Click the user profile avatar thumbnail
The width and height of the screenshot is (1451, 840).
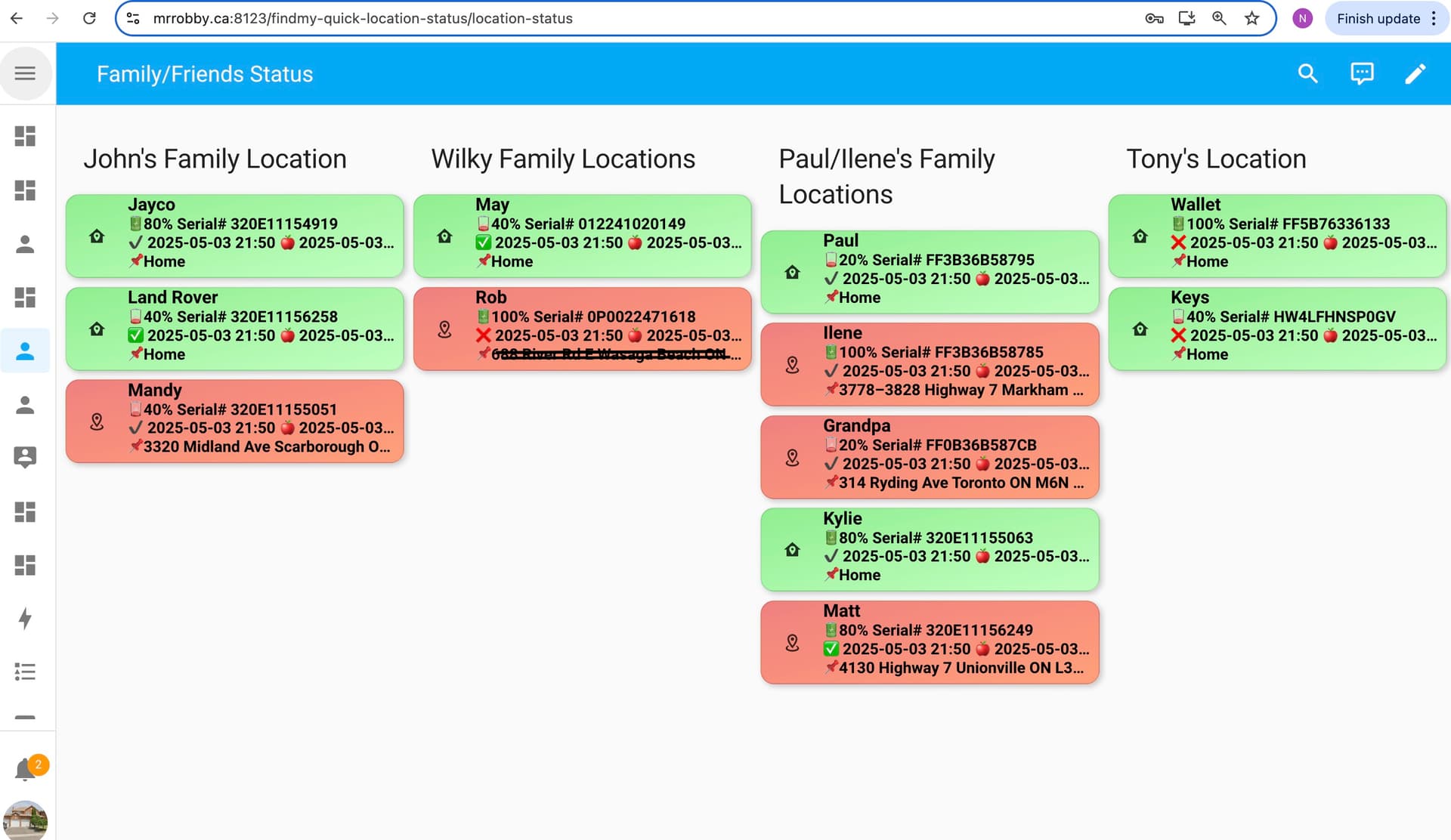25,821
